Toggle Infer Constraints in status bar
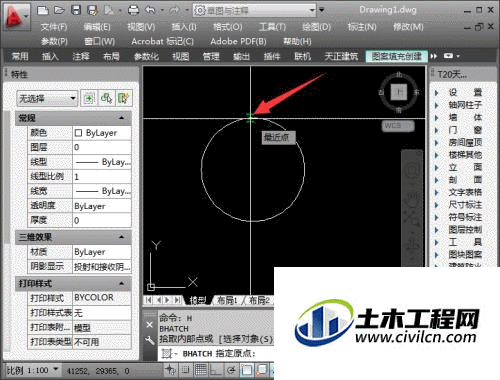Viewport: 500px width, 380px height. tap(171, 370)
